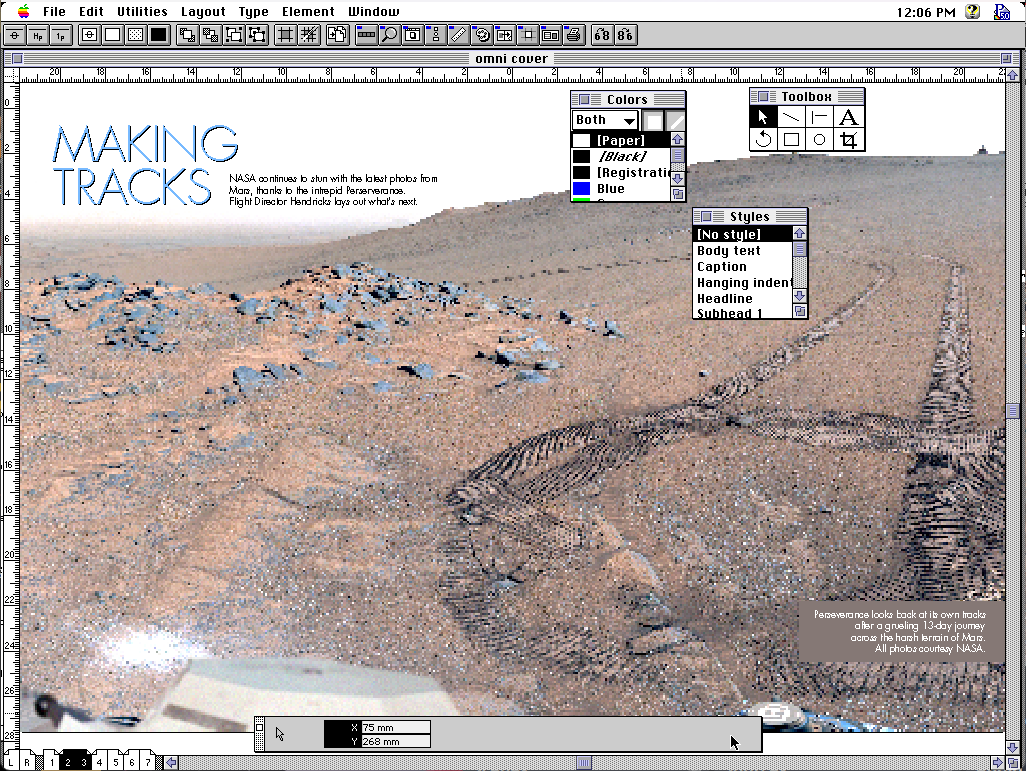Select the diagonal Line tool
Screen dimensions: 1026x771
pos(790,116)
